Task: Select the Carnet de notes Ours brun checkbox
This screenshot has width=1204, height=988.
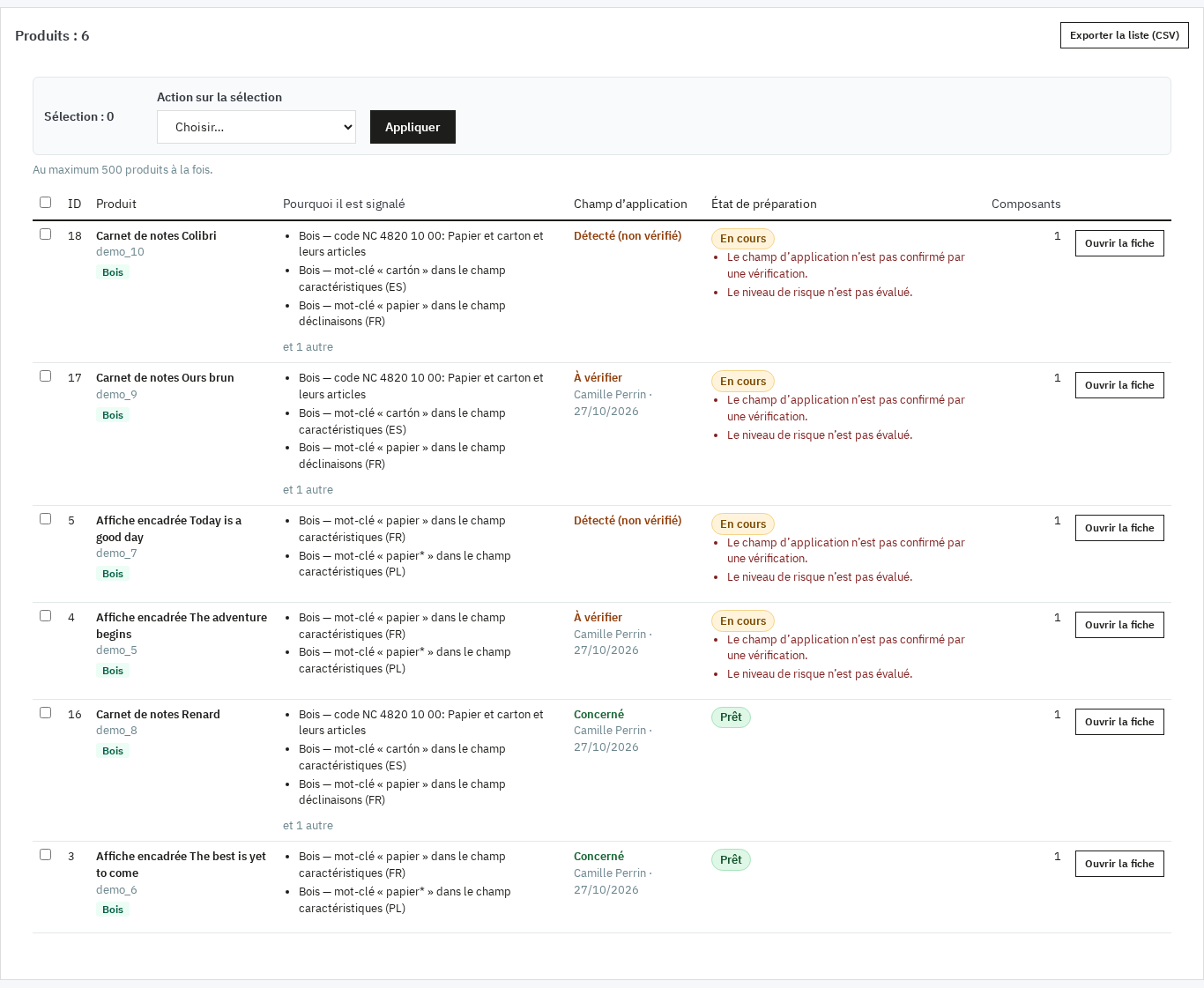Action: point(45,376)
